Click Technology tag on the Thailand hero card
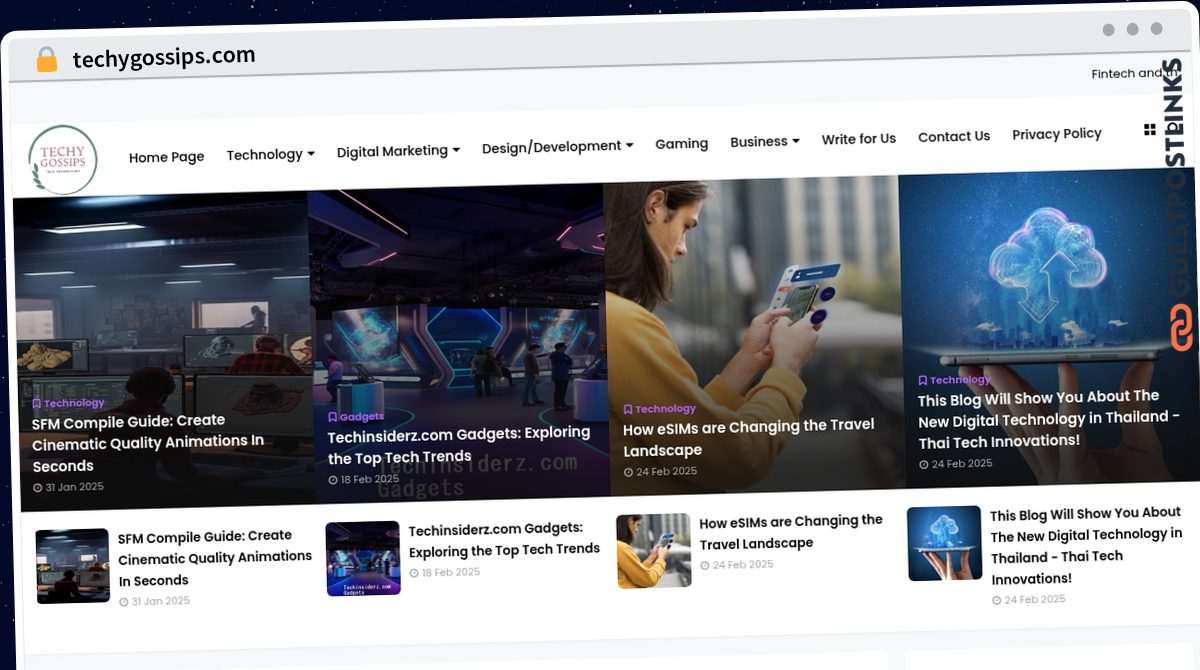Viewport: 1200px width, 670px height. pyautogui.click(x=960, y=380)
